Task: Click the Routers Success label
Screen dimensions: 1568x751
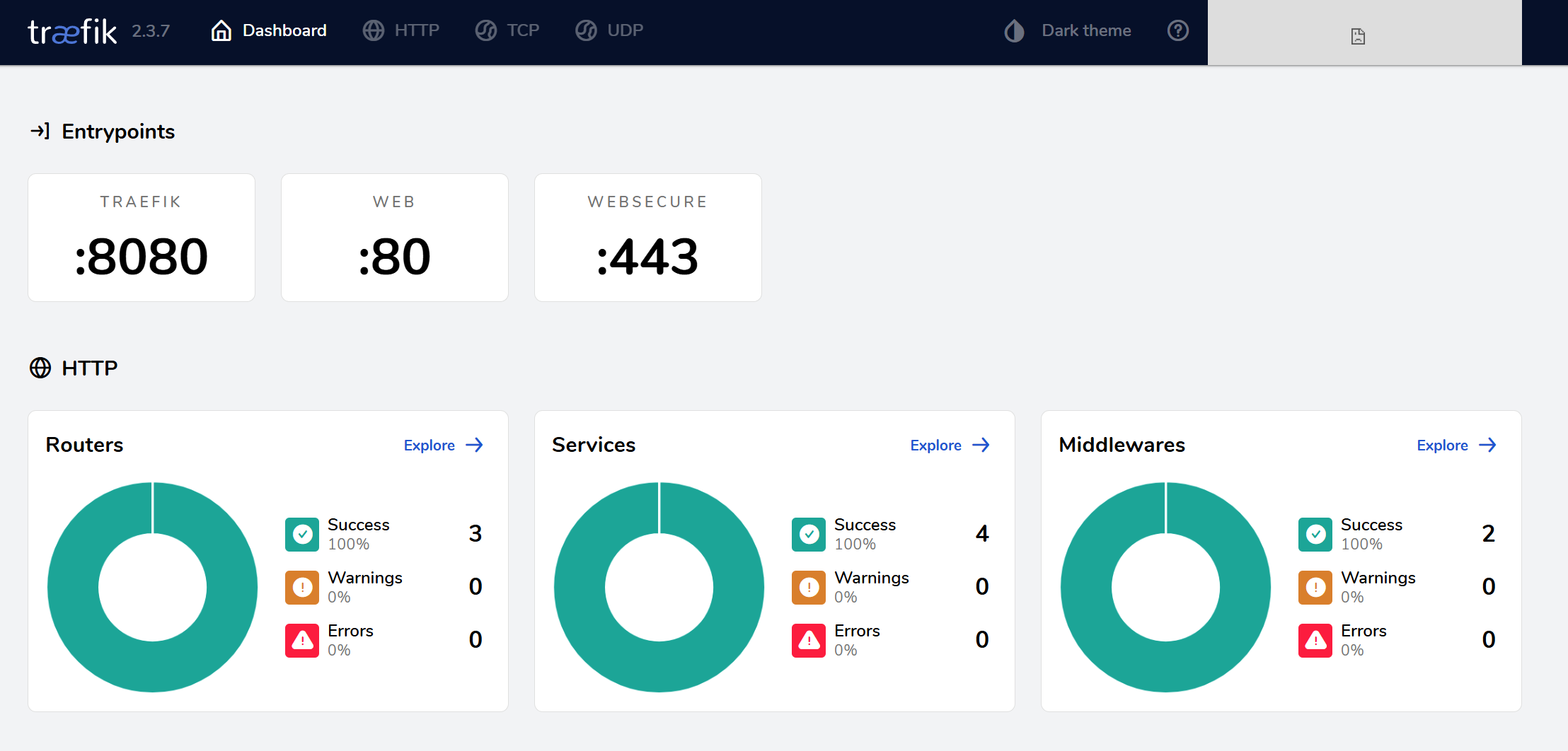Action: (359, 525)
